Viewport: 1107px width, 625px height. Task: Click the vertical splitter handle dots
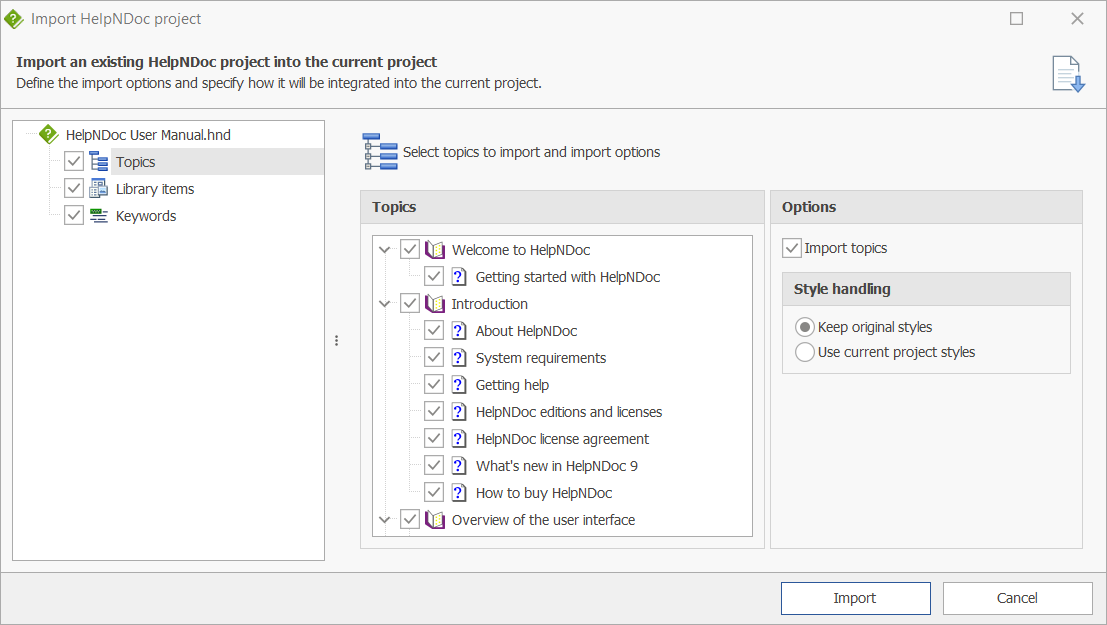pyautogui.click(x=336, y=340)
